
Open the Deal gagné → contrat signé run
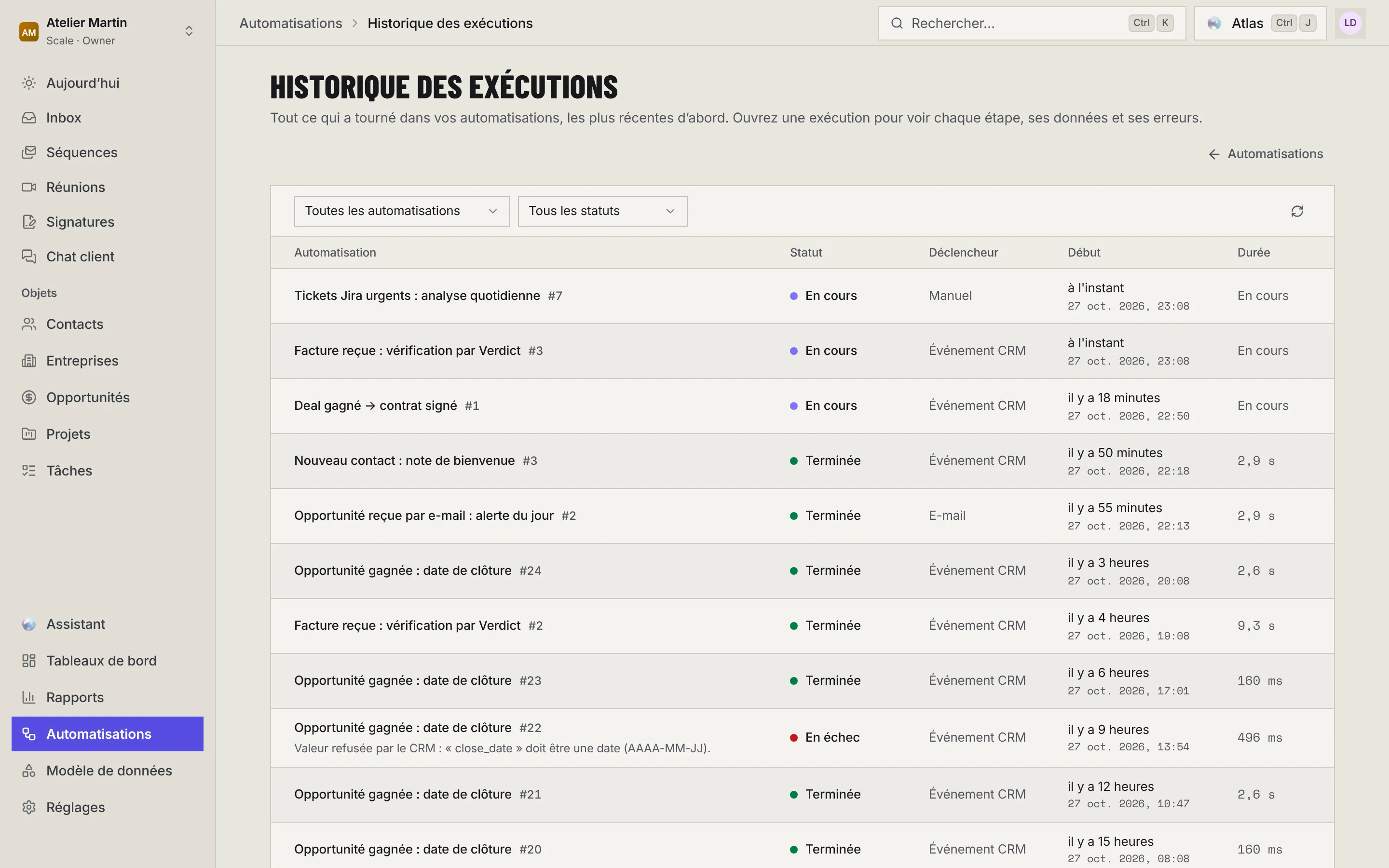coord(802,406)
